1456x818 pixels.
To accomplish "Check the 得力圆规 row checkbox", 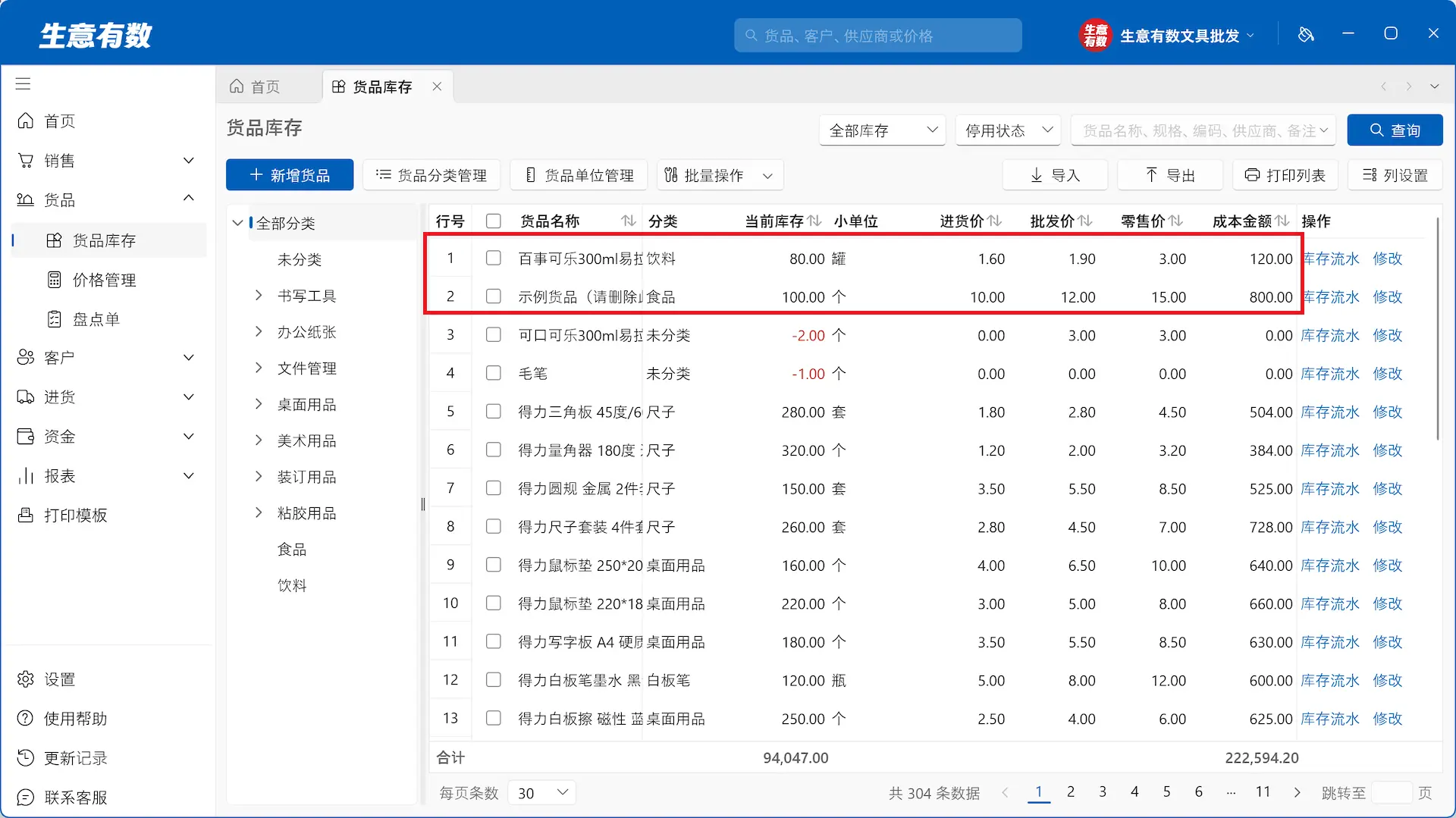I will click(x=494, y=487).
